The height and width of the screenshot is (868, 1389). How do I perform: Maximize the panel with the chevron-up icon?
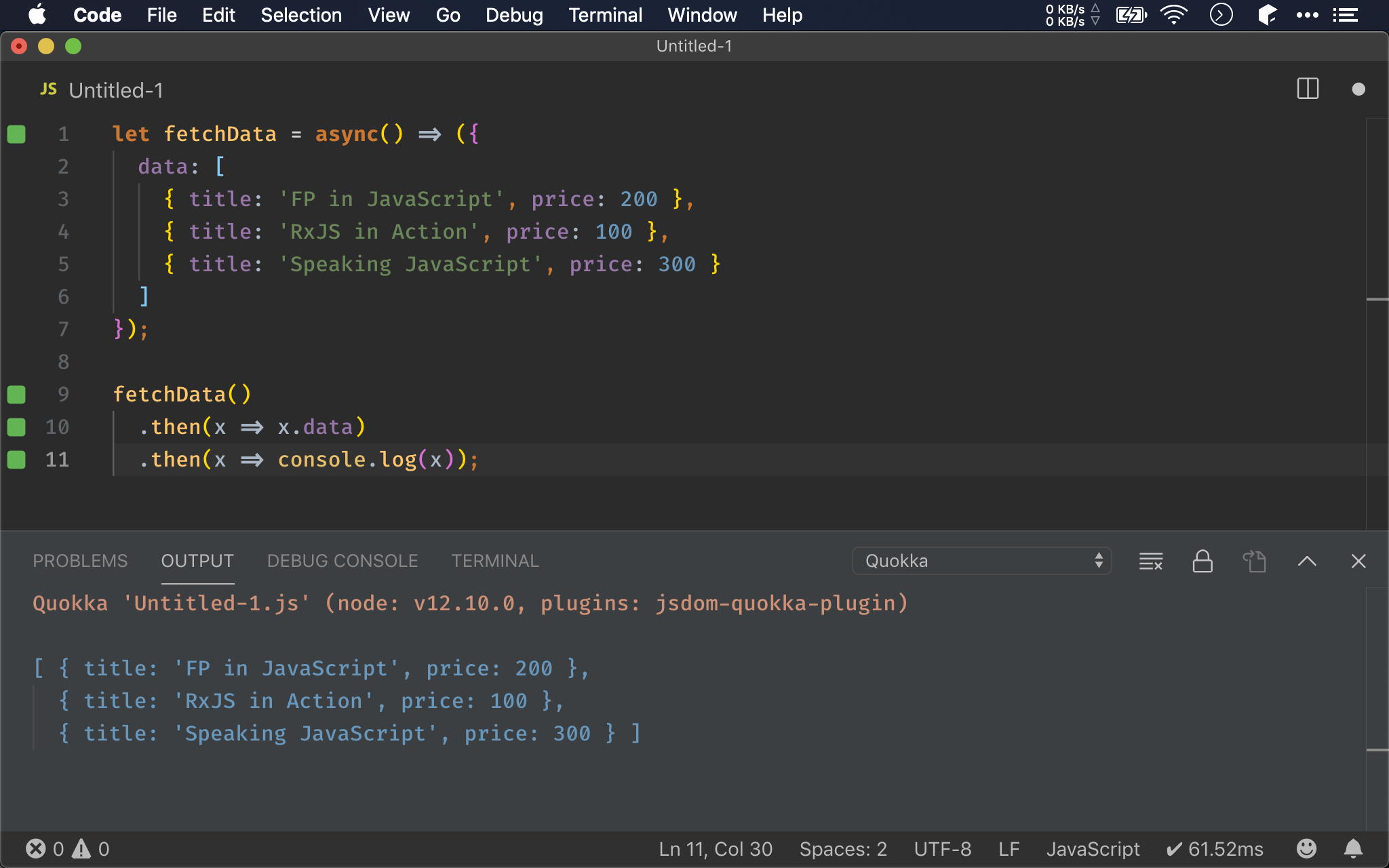(x=1307, y=561)
